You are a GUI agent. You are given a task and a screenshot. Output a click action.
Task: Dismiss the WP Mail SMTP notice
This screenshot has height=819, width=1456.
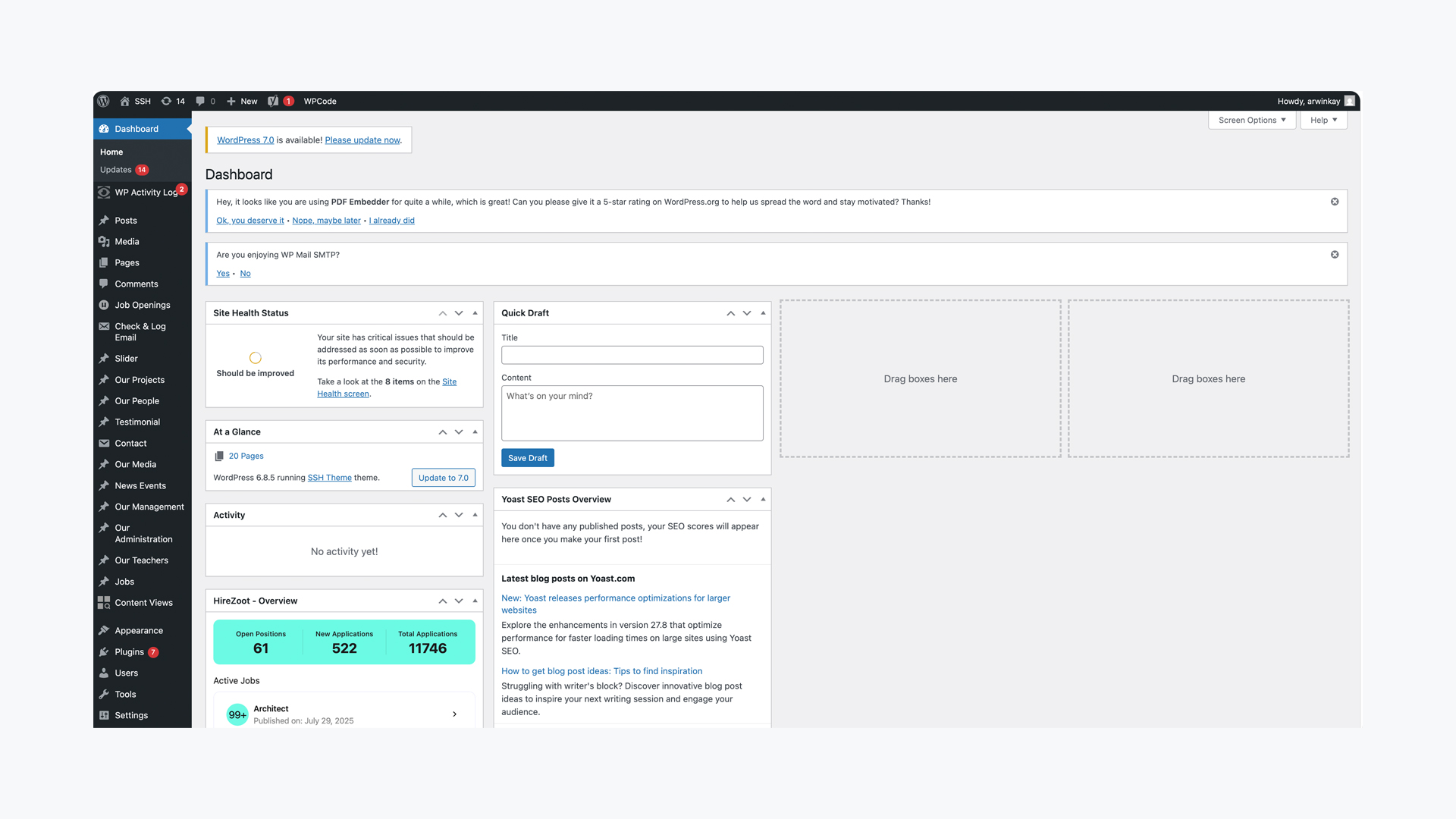coord(1335,255)
